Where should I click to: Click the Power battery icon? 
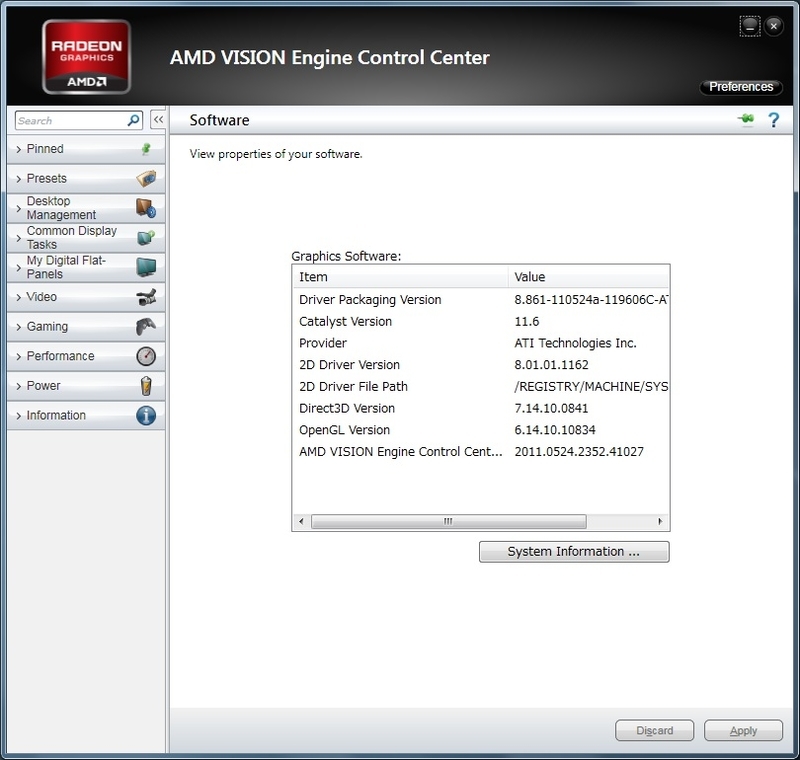click(x=146, y=386)
